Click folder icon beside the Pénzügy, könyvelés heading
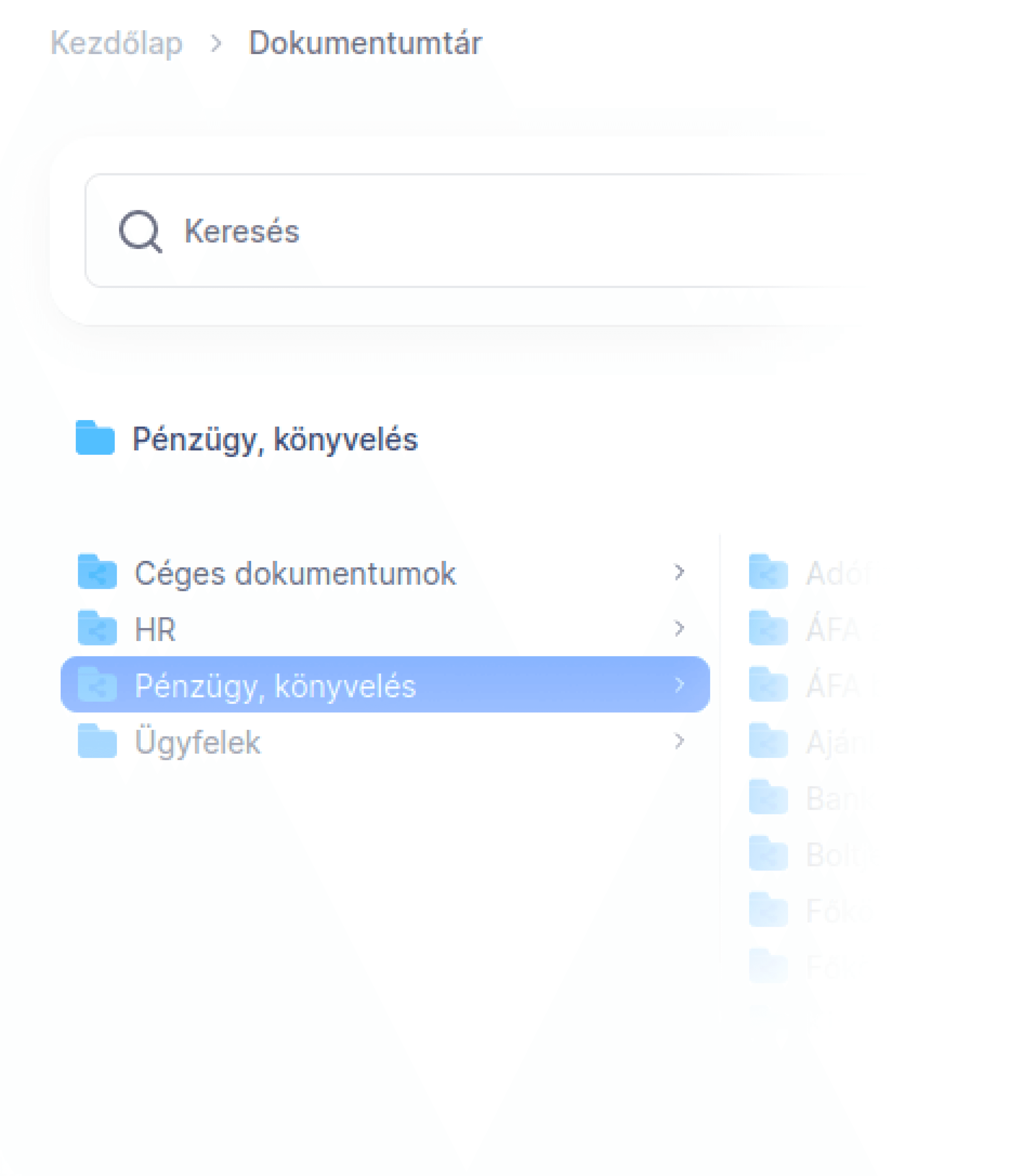Viewport: 1009px width, 1176px height. [95, 438]
